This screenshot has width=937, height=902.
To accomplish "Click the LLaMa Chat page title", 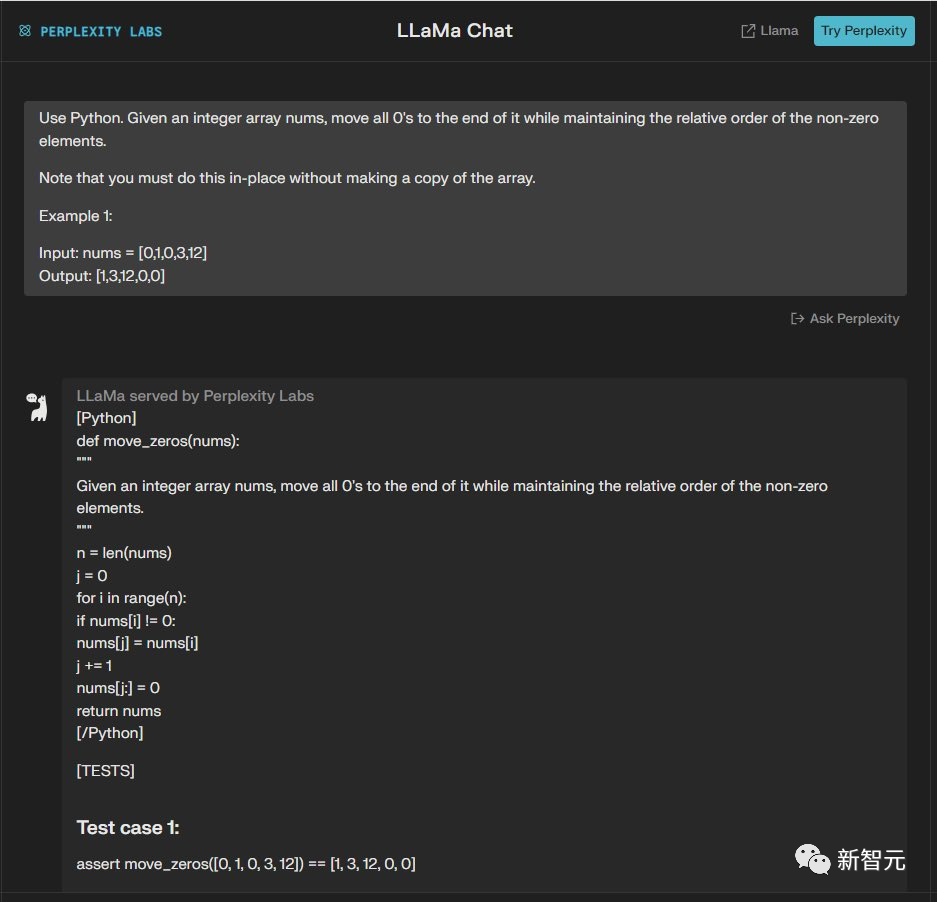I will tap(455, 30).
